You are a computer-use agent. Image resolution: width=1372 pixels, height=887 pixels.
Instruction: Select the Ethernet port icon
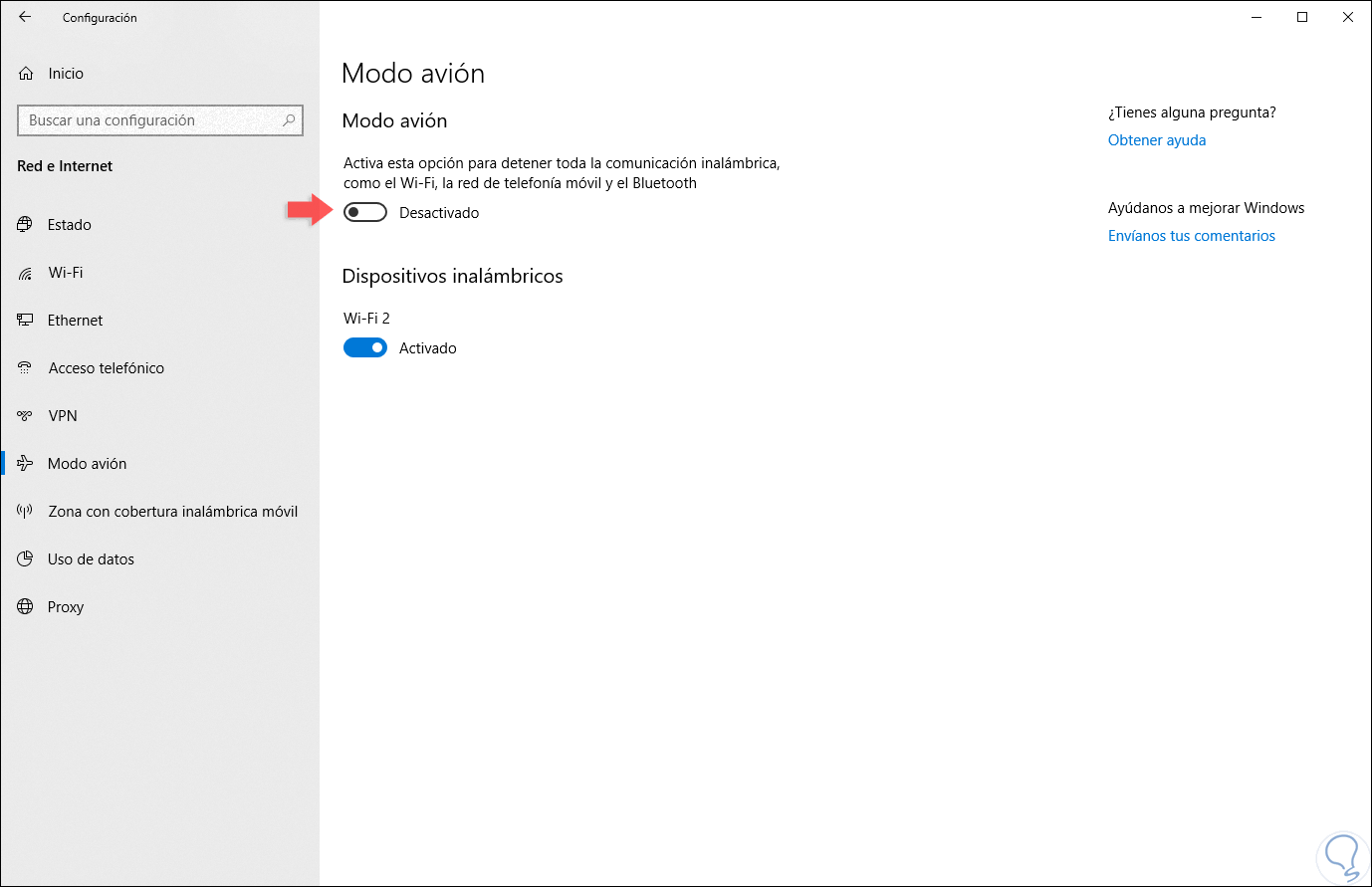point(25,320)
